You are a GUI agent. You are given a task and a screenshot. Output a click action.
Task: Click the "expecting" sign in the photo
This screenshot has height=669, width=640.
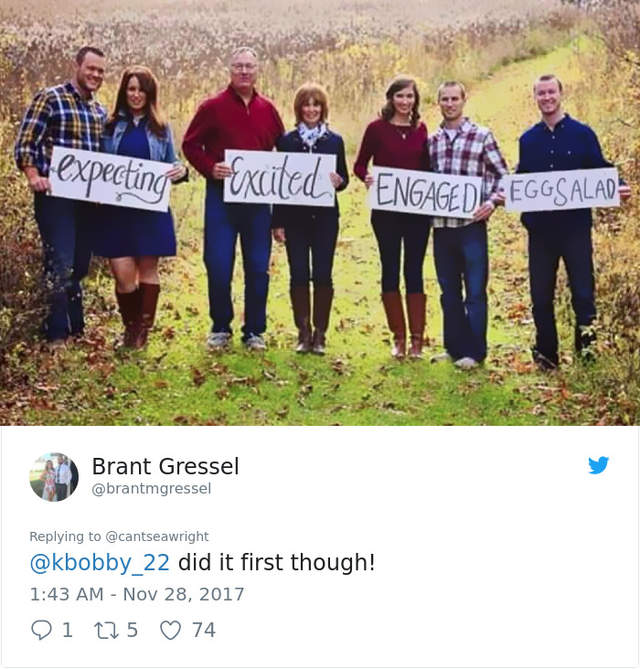[112, 179]
